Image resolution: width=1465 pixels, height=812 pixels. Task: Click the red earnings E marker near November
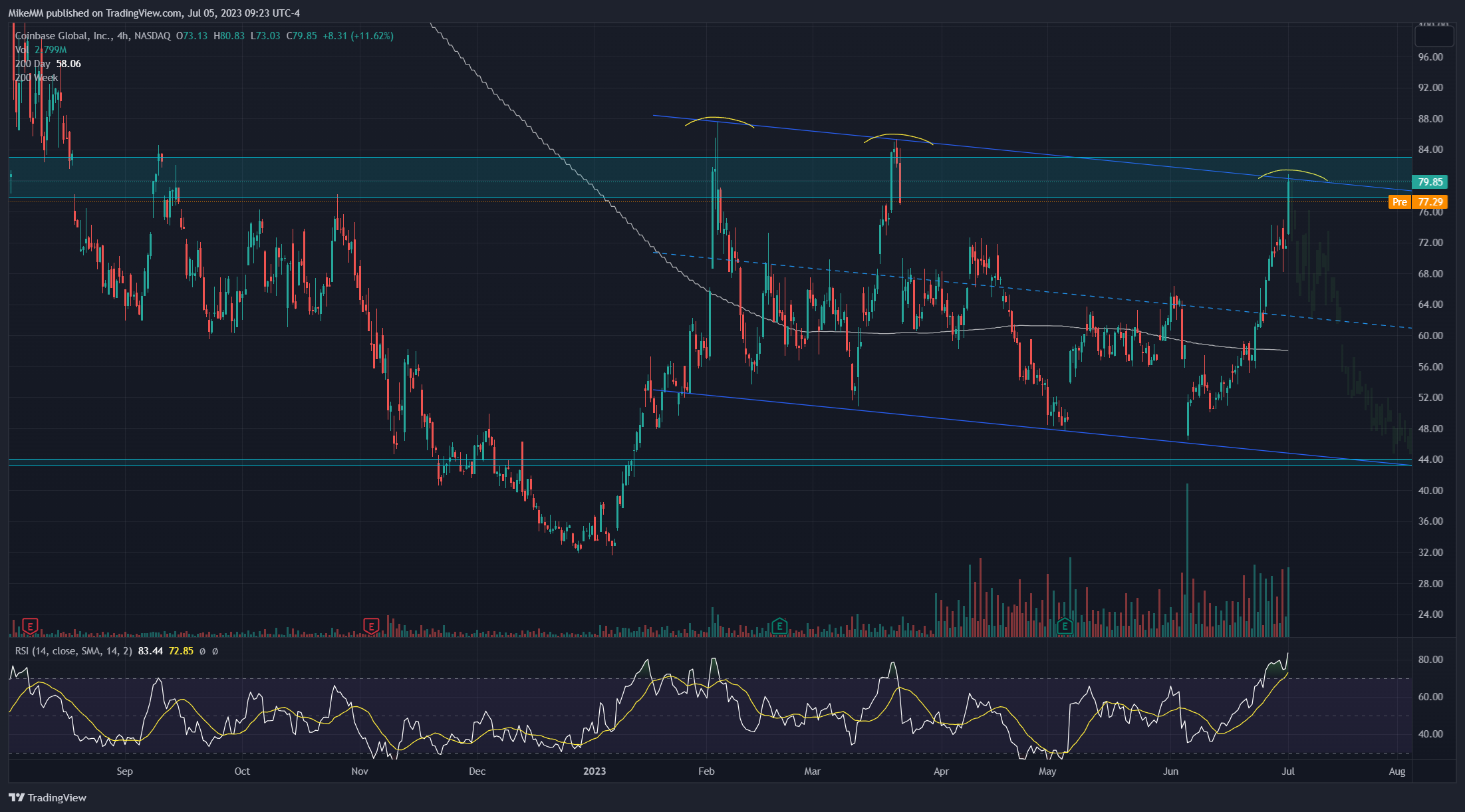[371, 626]
